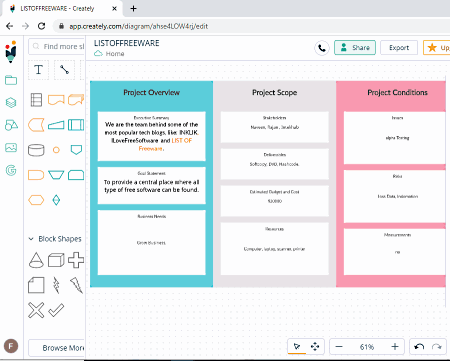The image size is (450, 361).
Task: Click Browse More shapes button
Action: [x=57, y=348]
